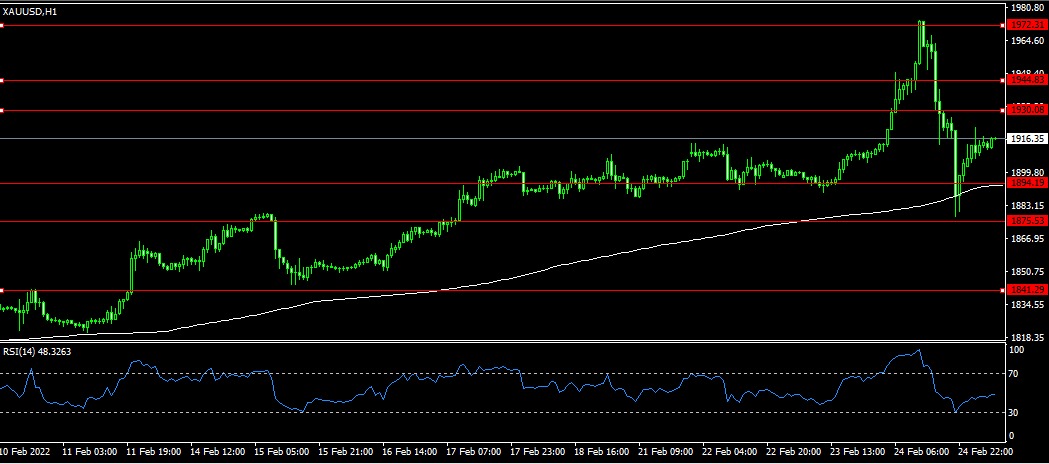The width and height of the screenshot is (1049, 464).
Task: Click the 14 Feb 12:00 time label
Action: [217, 451]
